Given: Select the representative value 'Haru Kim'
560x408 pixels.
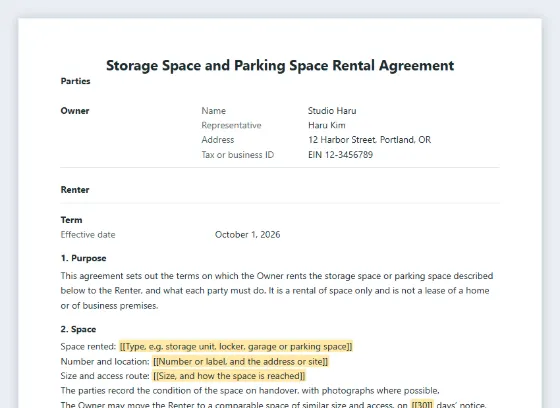Looking at the screenshot, I should coord(327,125).
